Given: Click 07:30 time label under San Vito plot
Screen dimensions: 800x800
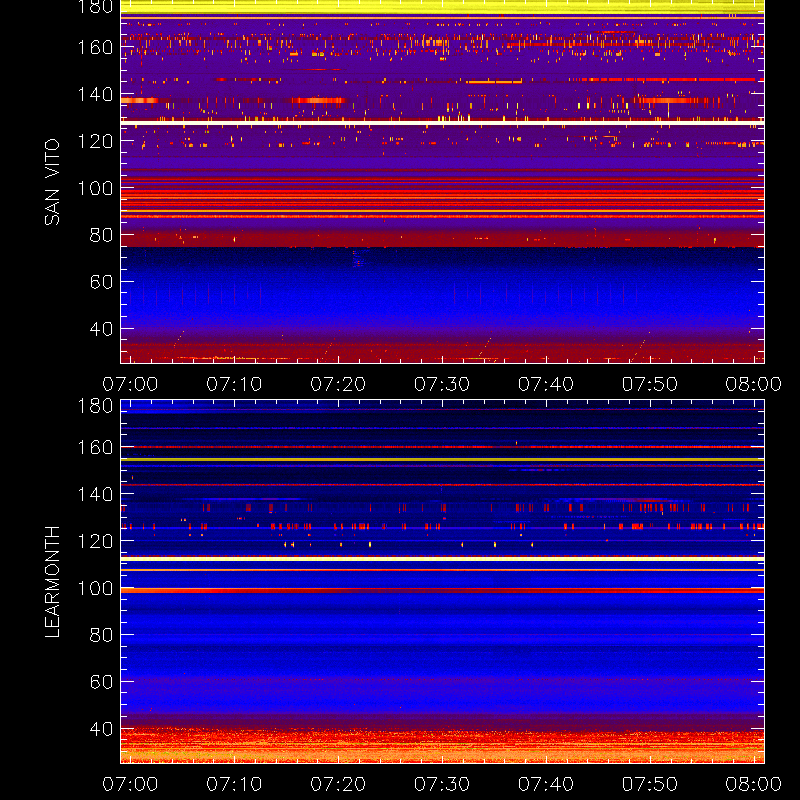Looking at the screenshot, I should tap(442, 384).
